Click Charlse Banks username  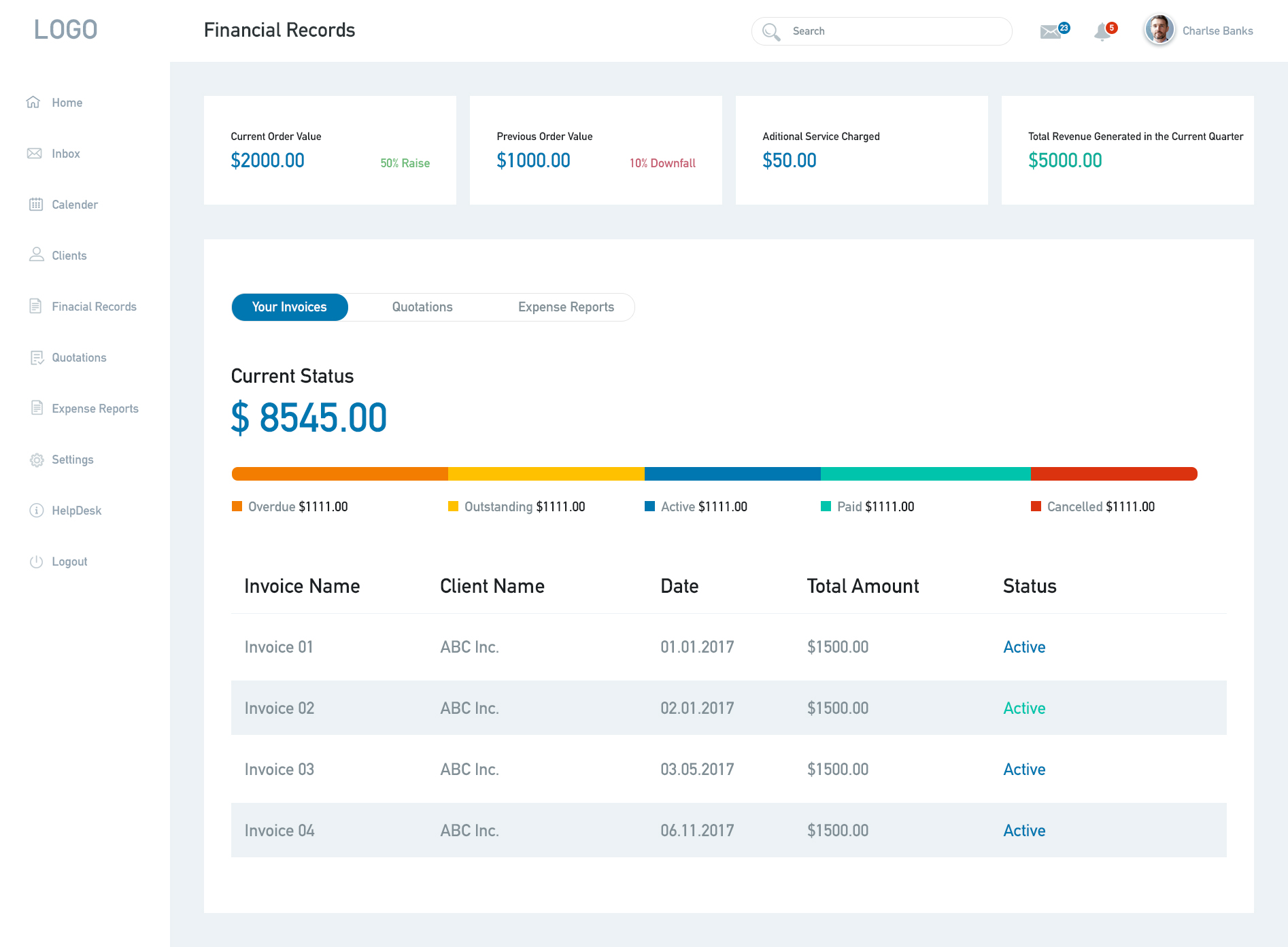coord(1217,31)
